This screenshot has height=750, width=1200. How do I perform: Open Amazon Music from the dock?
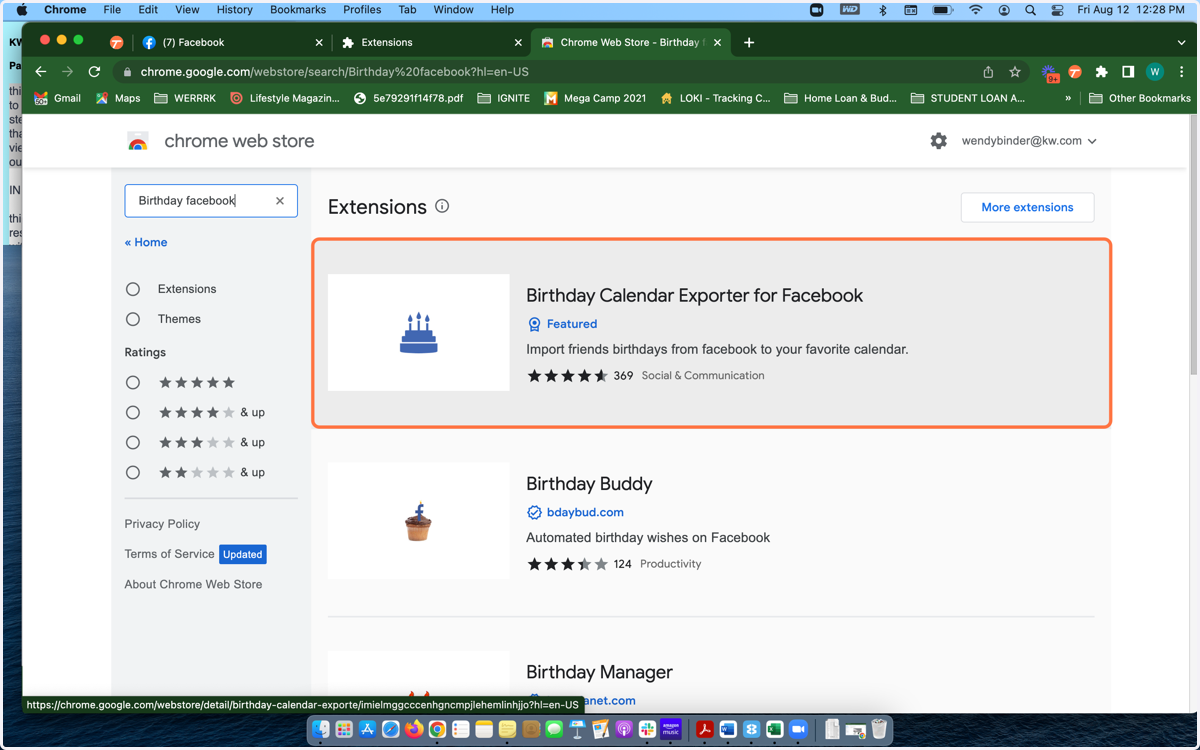[670, 730]
